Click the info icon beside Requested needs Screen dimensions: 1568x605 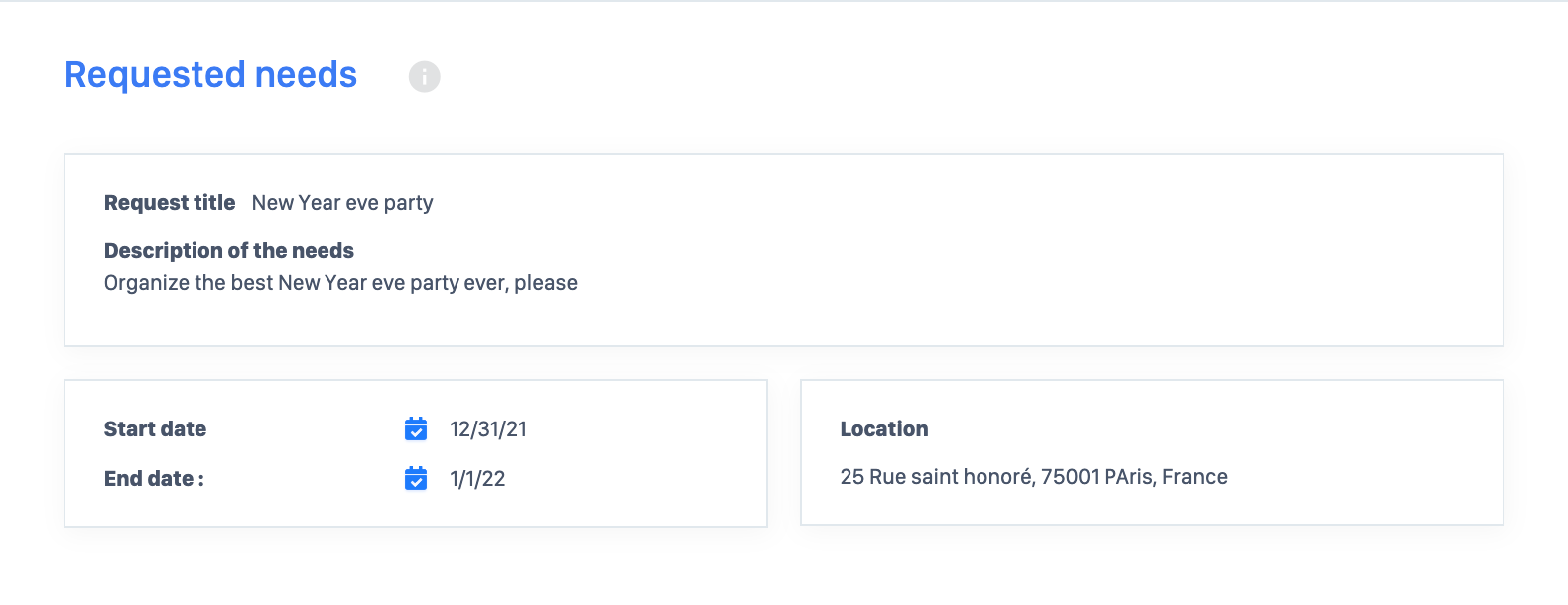click(x=424, y=76)
